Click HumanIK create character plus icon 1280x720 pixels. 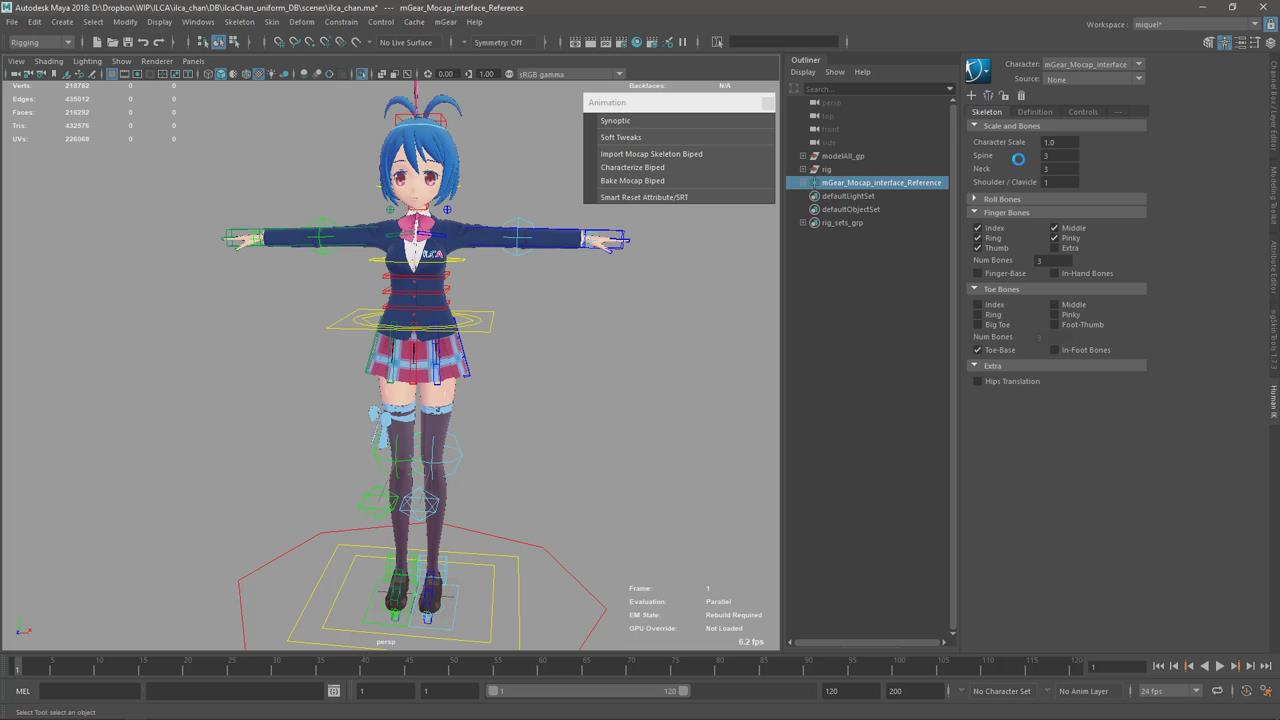pos(971,96)
